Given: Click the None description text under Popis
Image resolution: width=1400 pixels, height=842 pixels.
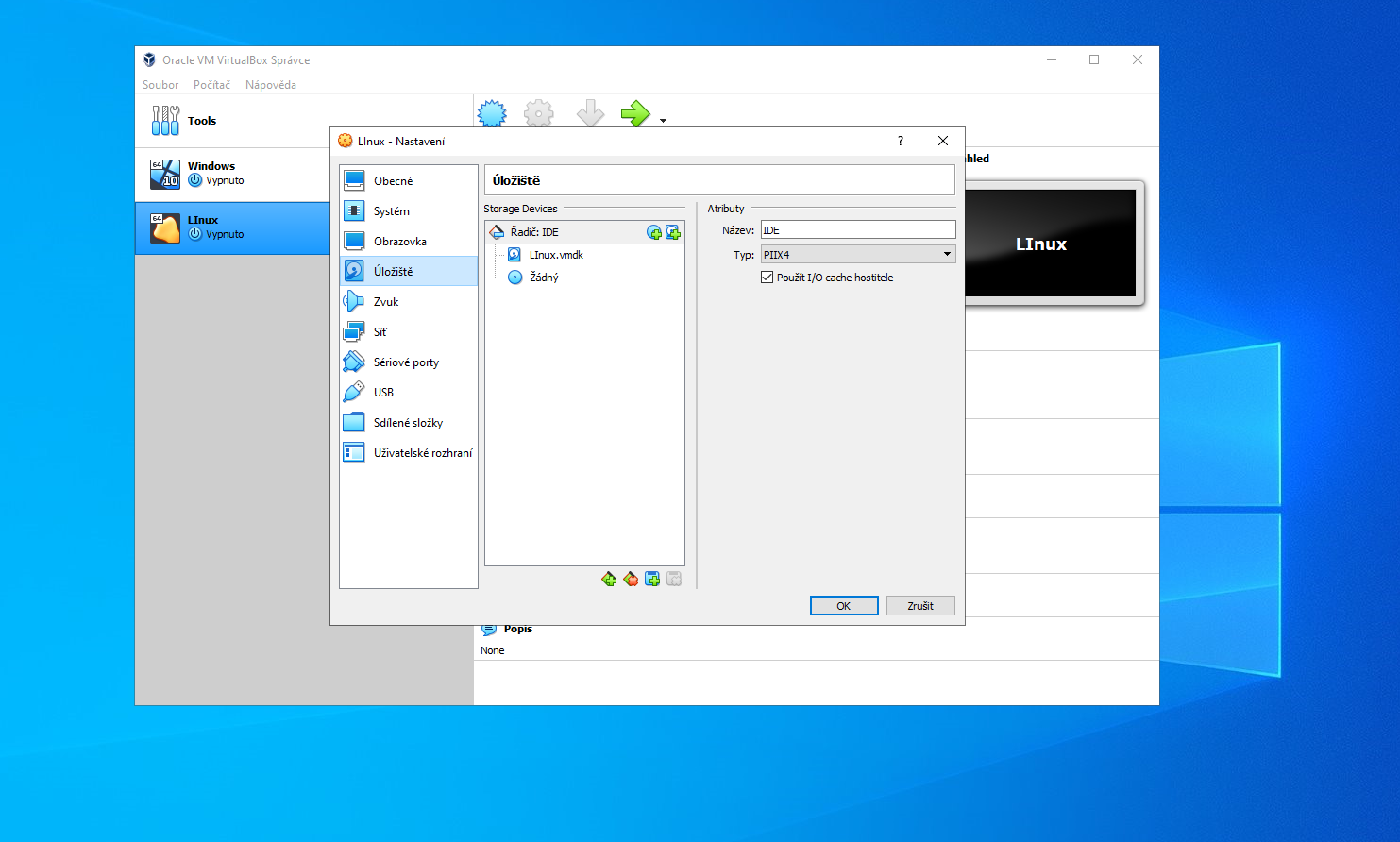Looking at the screenshot, I should coord(493,650).
